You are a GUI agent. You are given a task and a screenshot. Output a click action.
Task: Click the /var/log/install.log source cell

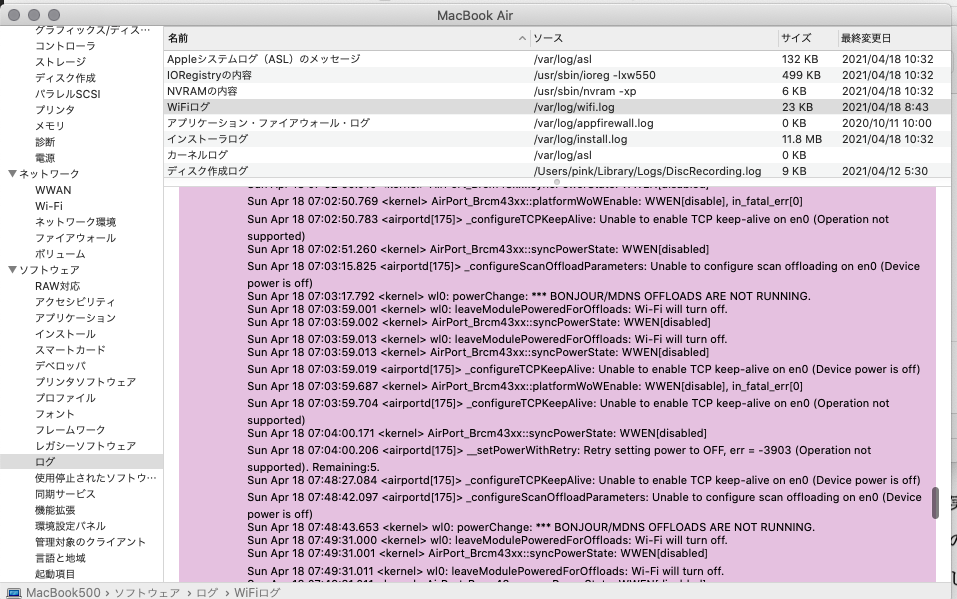pos(580,139)
